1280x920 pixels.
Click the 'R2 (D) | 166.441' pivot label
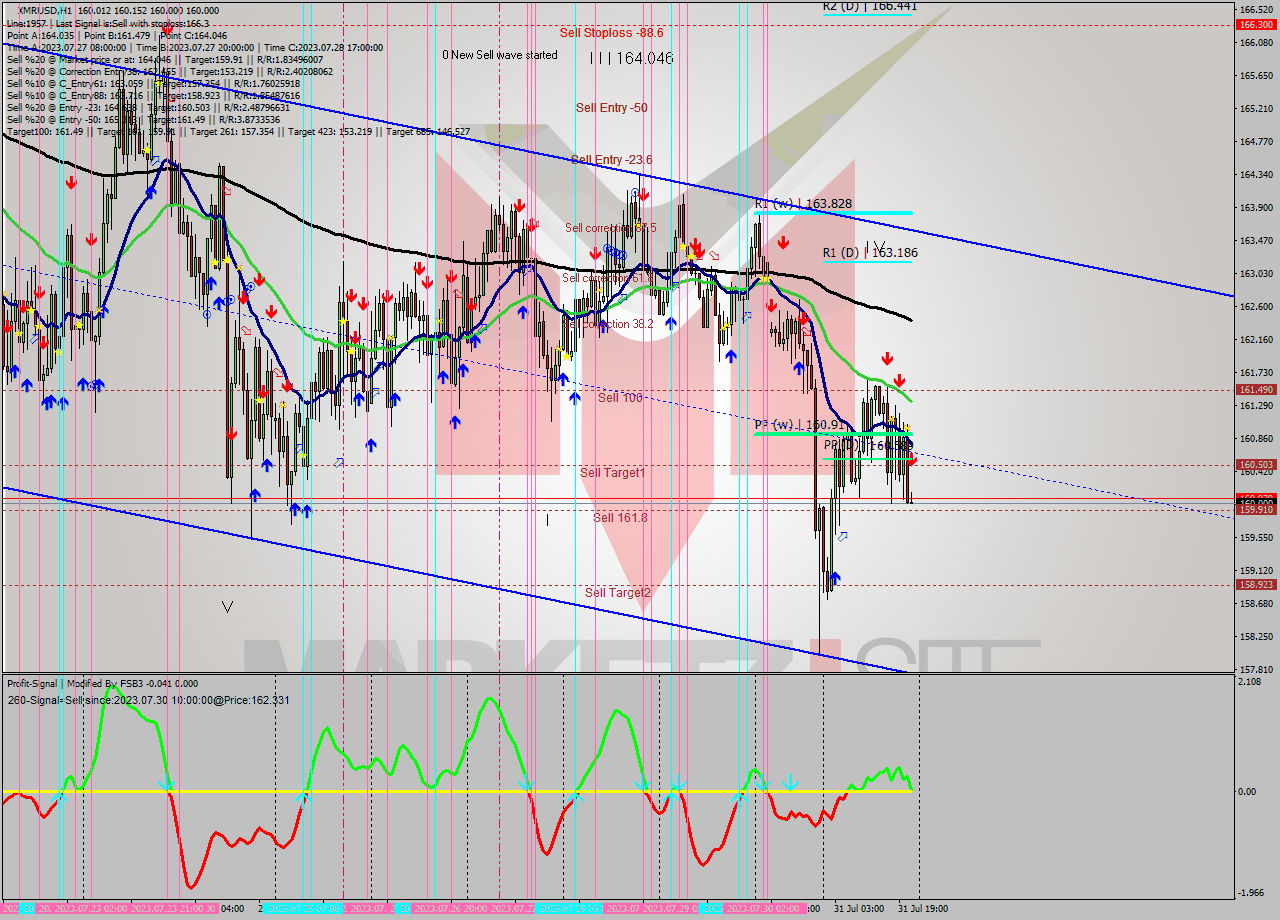[869, 6]
